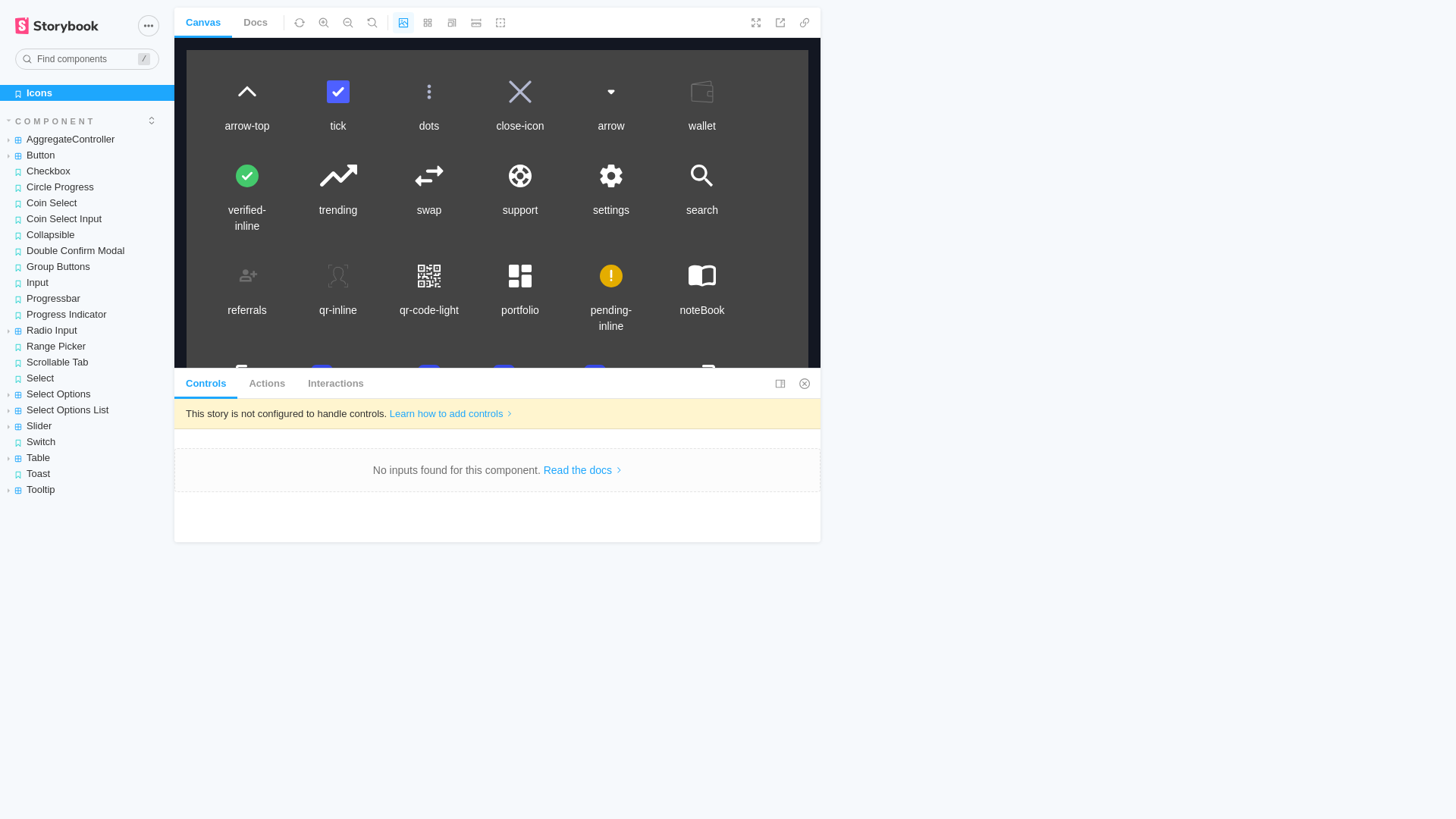
Task: Click the referrals icon
Action: (x=248, y=276)
